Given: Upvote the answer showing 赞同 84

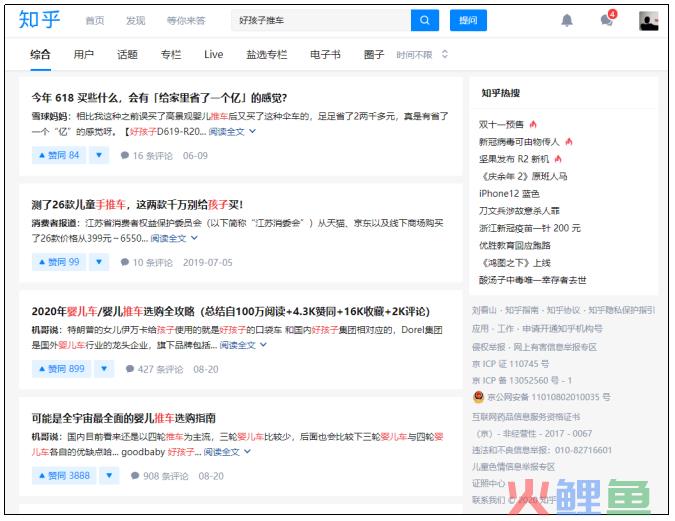Looking at the screenshot, I should [59, 155].
